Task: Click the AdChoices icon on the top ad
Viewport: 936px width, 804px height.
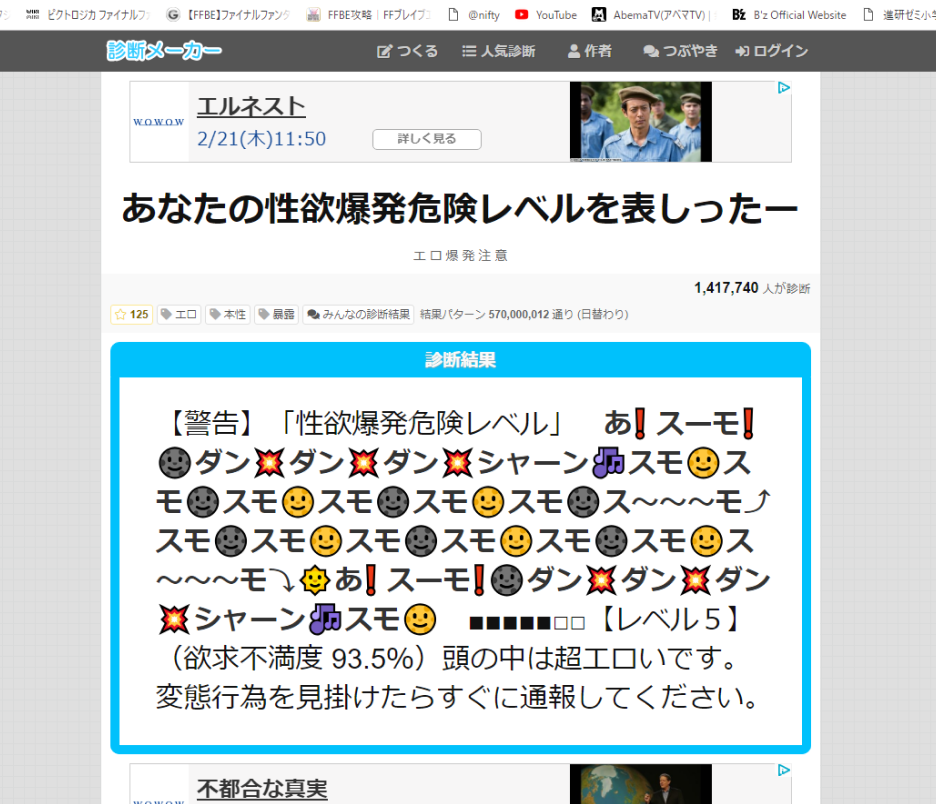Action: click(x=784, y=88)
